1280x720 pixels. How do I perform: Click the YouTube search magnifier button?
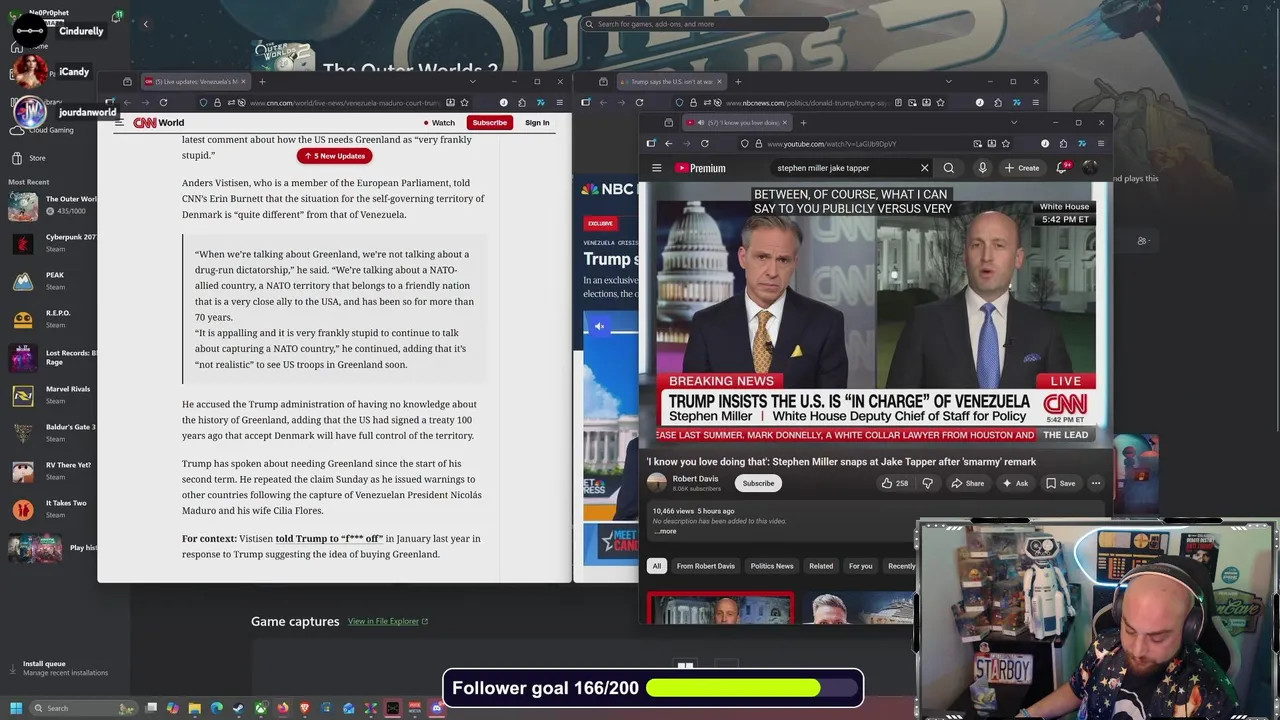point(949,168)
